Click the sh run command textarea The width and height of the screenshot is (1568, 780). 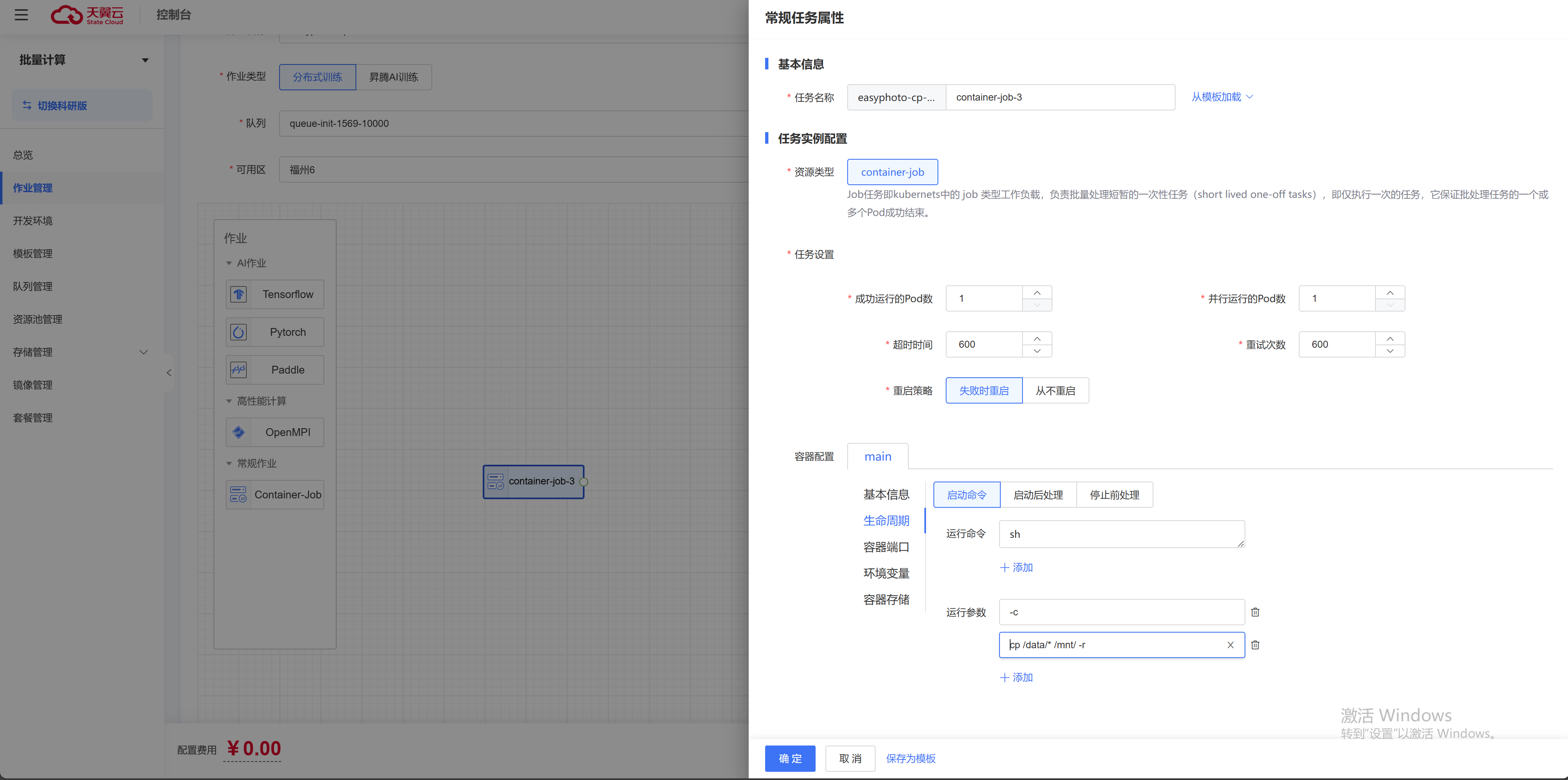[x=1122, y=535]
